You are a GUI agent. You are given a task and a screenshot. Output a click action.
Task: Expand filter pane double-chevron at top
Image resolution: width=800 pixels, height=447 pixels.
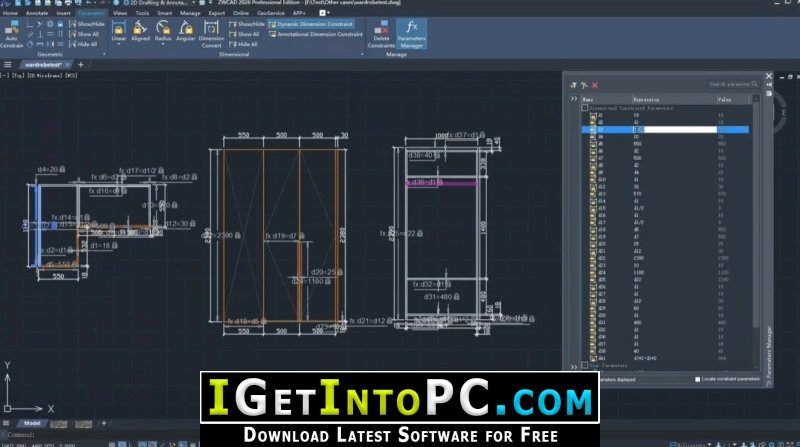click(574, 99)
